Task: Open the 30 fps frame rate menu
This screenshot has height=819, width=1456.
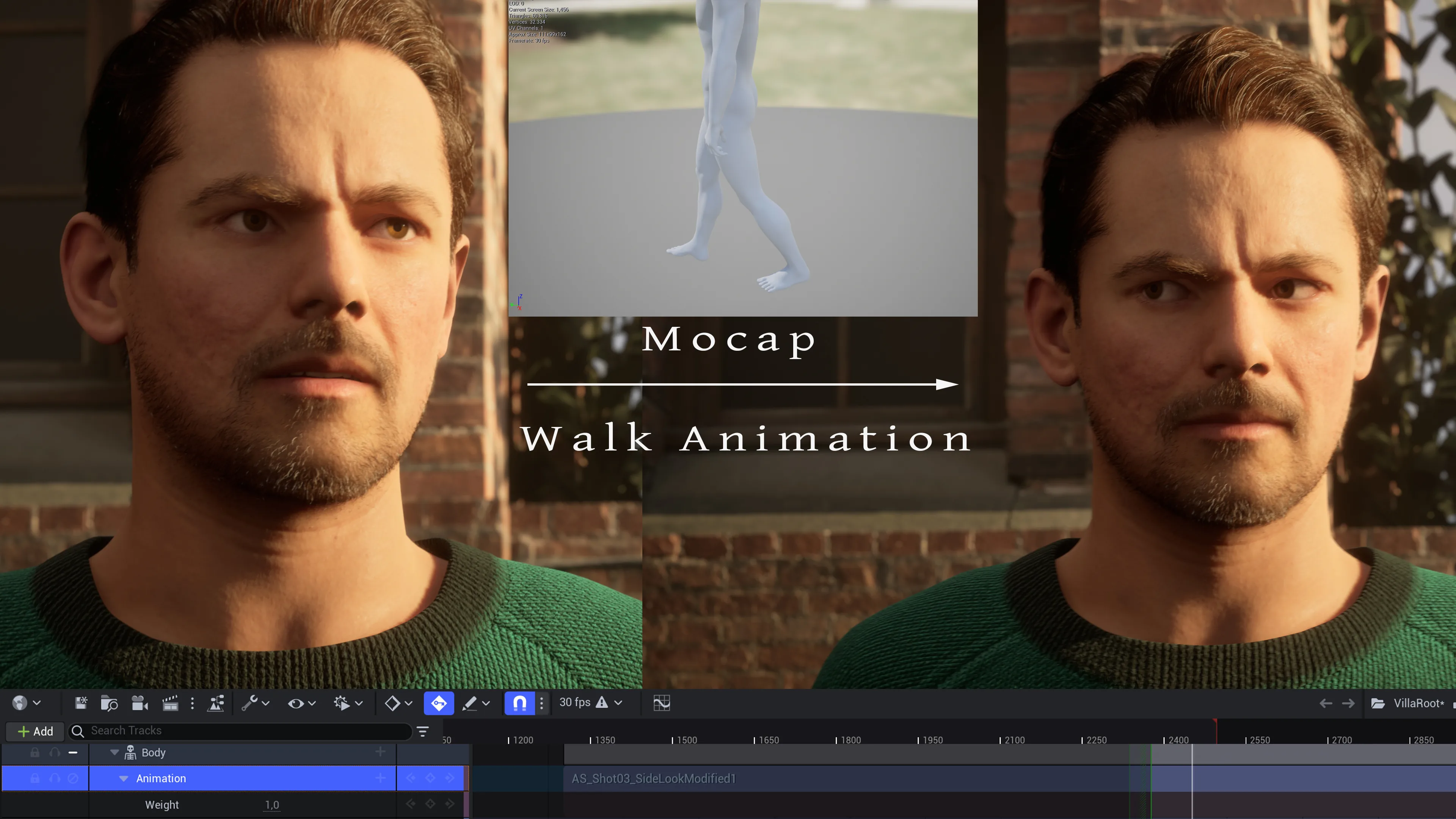Action: (x=590, y=703)
